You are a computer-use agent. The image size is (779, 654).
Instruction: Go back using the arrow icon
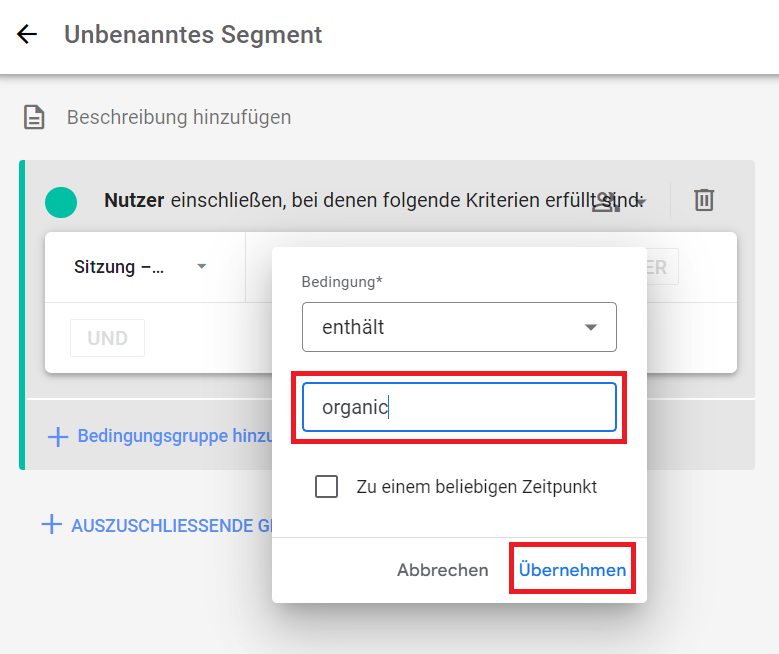(27, 34)
